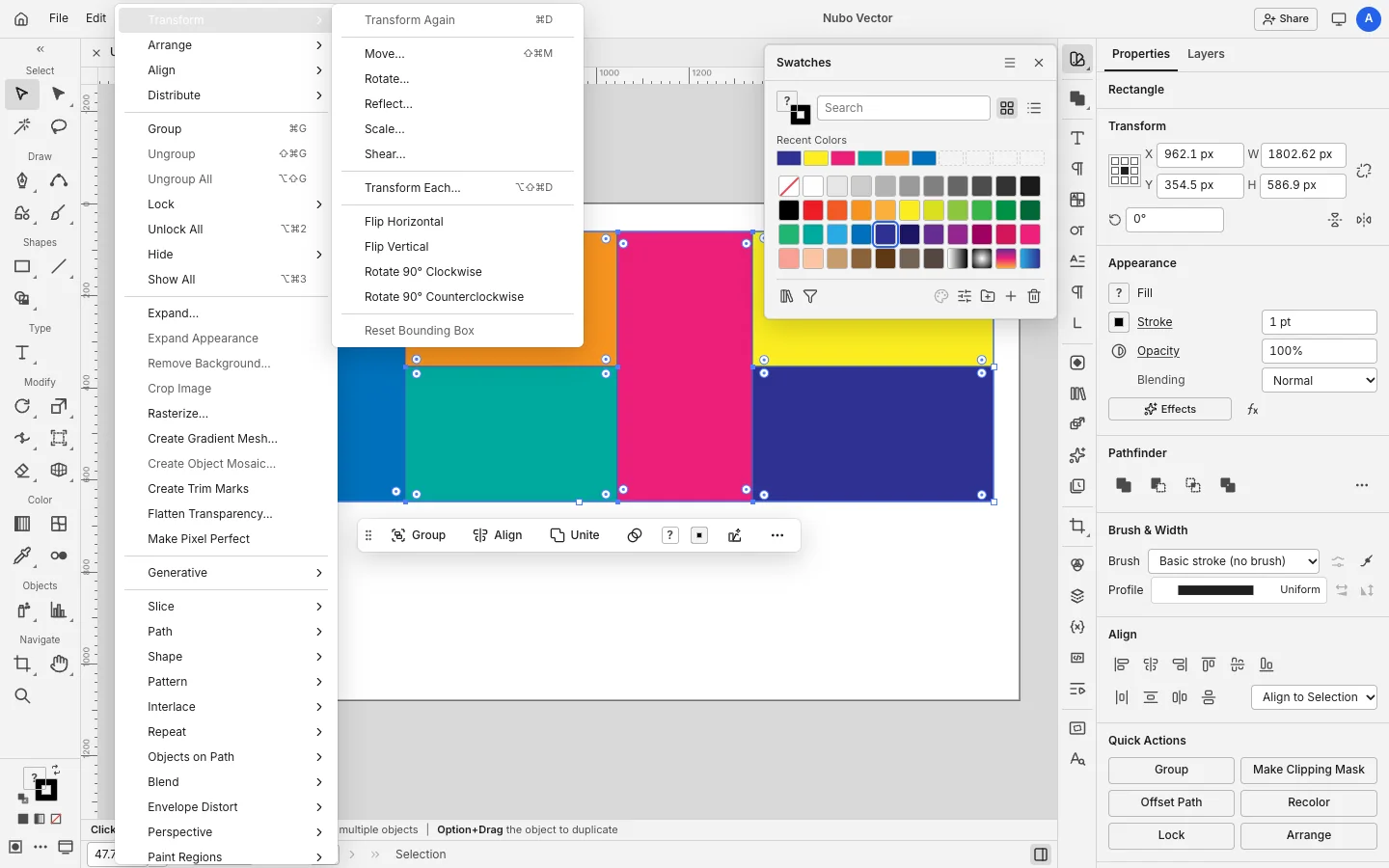Select the Rectangle shape tool
The image size is (1389, 868).
coord(22,266)
